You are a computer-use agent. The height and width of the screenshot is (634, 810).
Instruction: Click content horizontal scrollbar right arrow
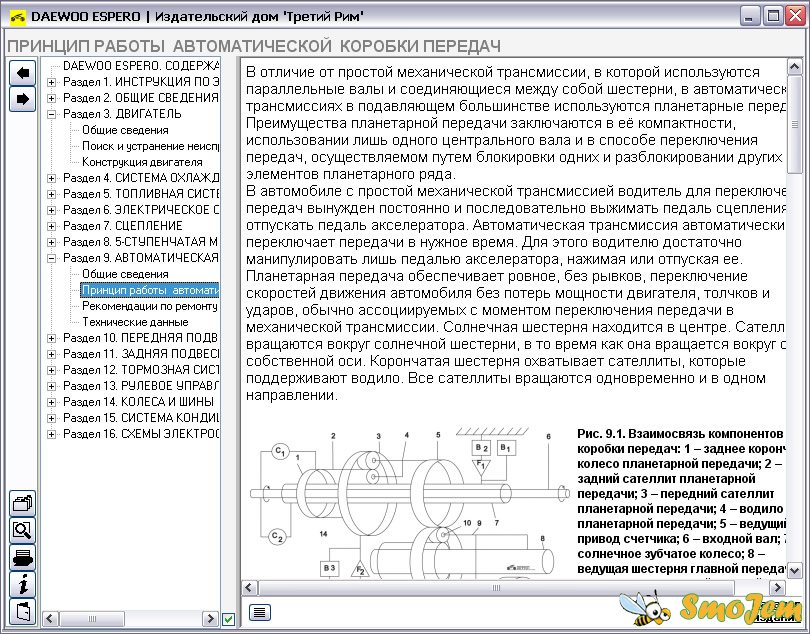[777, 587]
